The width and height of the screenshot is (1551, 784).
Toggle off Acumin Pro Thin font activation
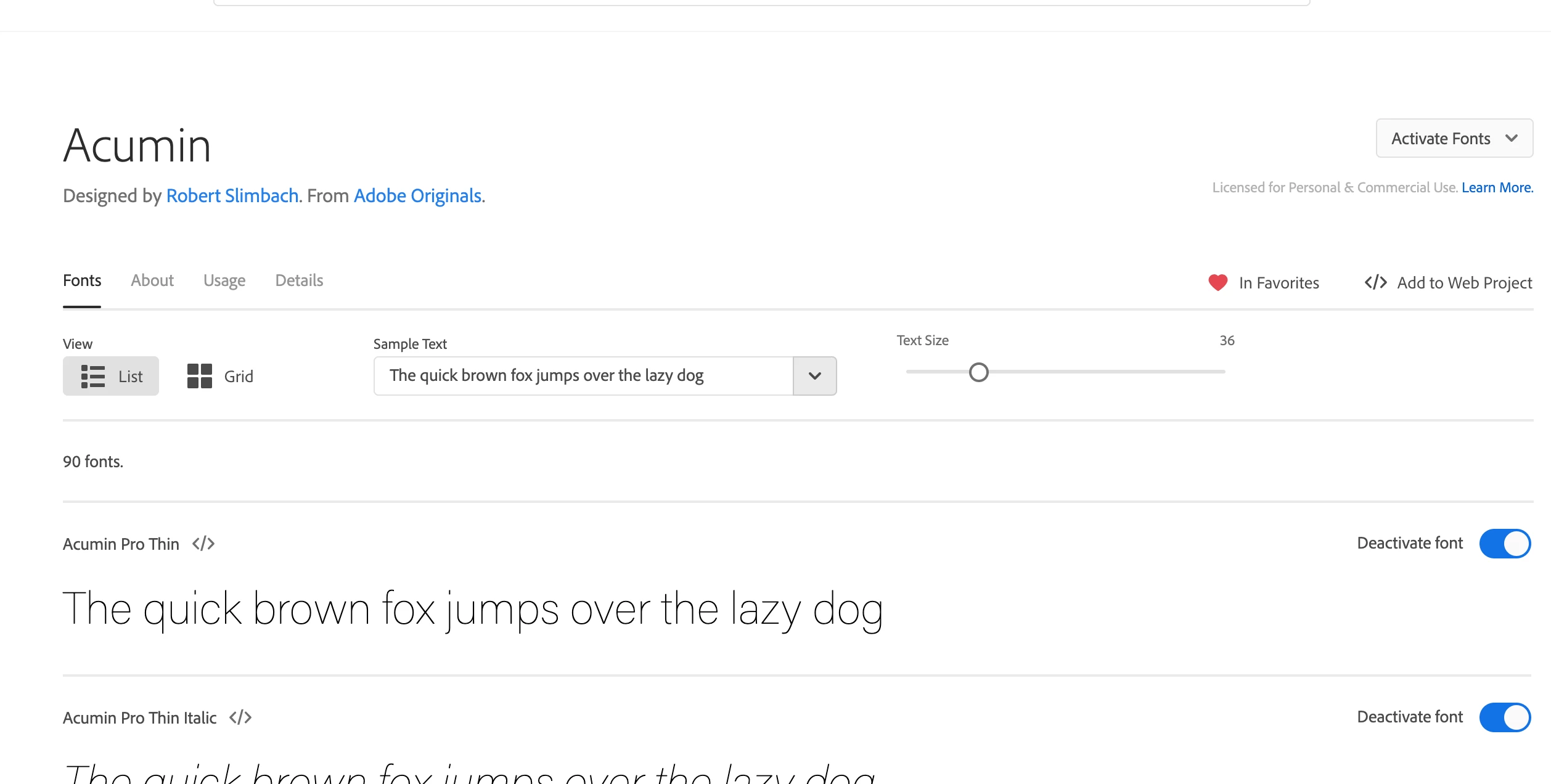[x=1505, y=544]
